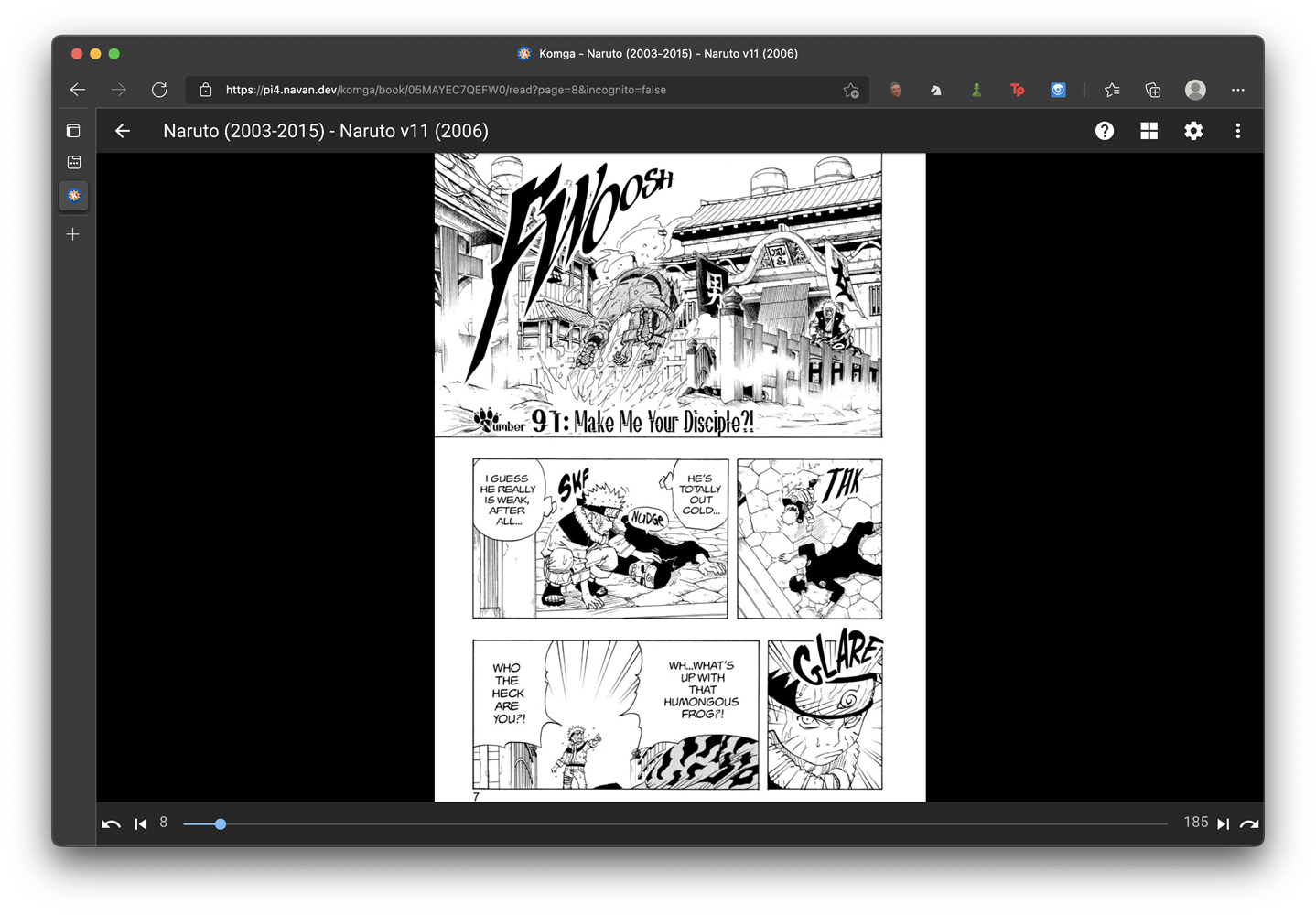Image resolution: width=1316 pixels, height=915 pixels.
Task: Click the Tampermonkey extension icon
Action: tap(1017, 90)
